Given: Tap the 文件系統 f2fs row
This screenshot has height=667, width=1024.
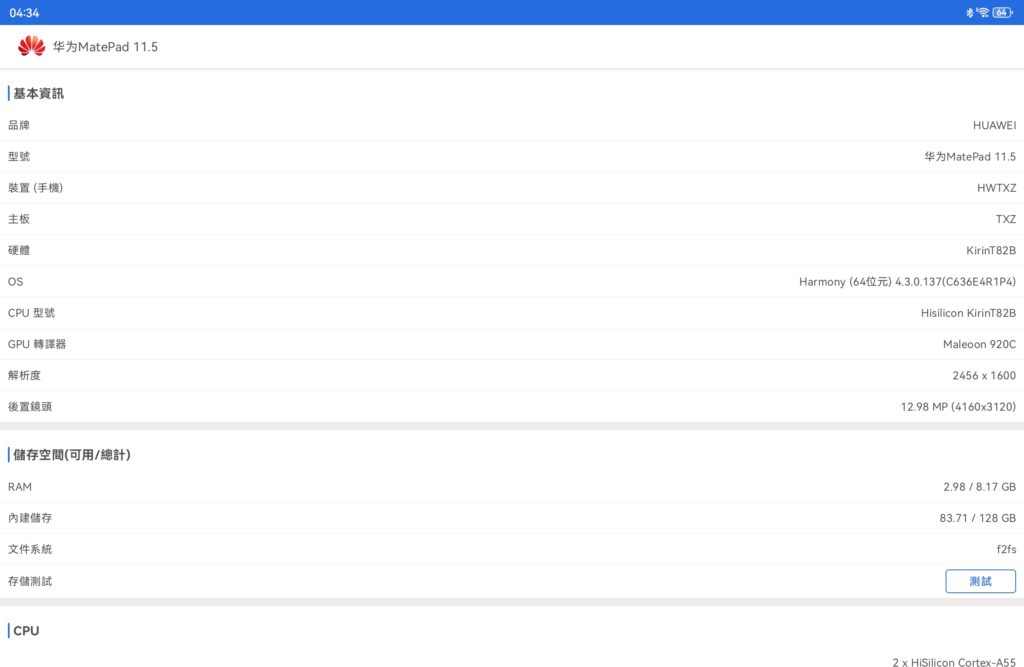Looking at the screenshot, I should tap(512, 549).
